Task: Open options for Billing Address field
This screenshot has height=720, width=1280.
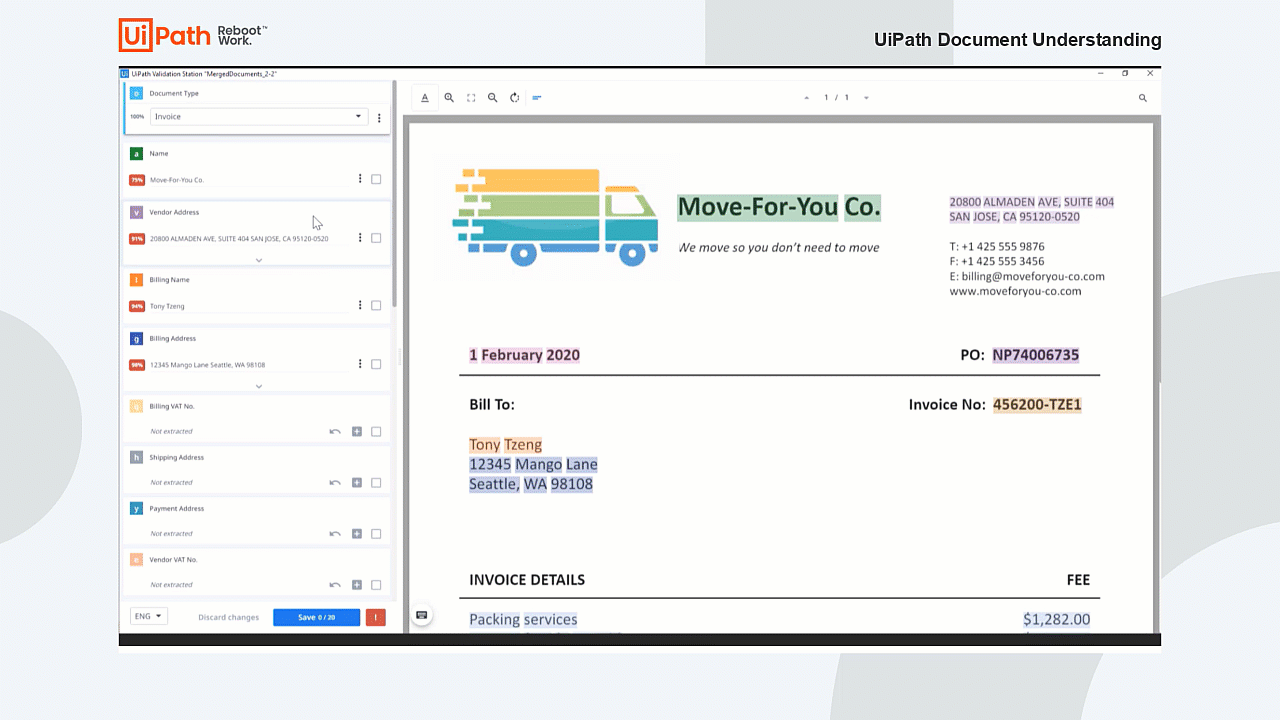Action: point(360,364)
